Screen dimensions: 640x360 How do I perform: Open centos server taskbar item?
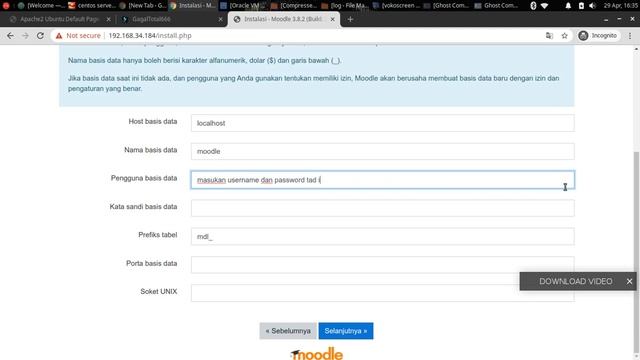click(92, 6)
